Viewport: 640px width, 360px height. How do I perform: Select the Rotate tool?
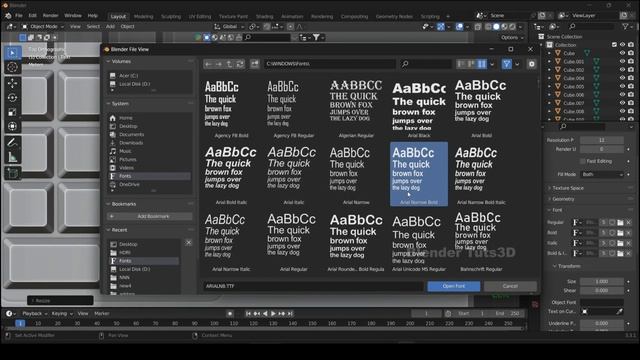[x=12, y=98]
